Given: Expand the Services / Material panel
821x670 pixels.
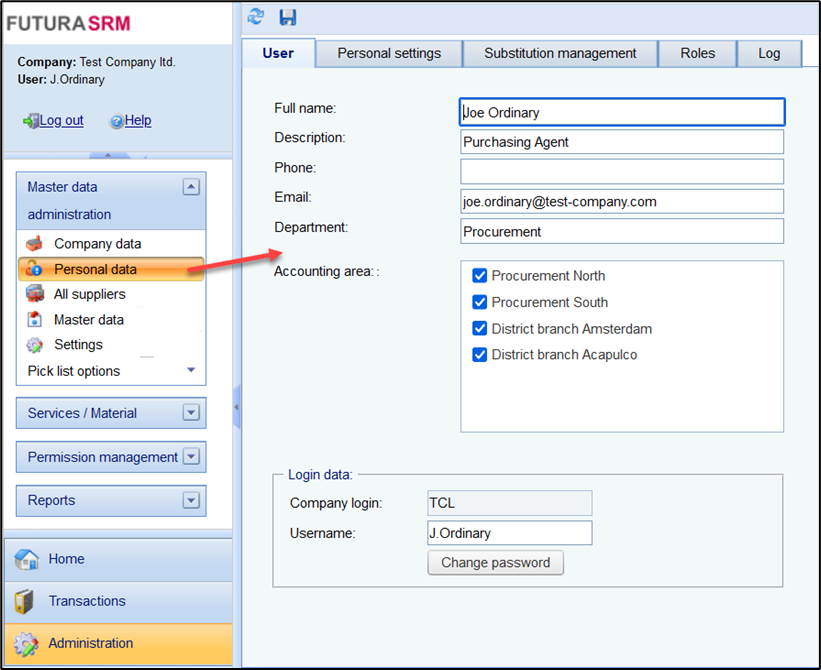Looking at the screenshot, I should click(191, 413).
